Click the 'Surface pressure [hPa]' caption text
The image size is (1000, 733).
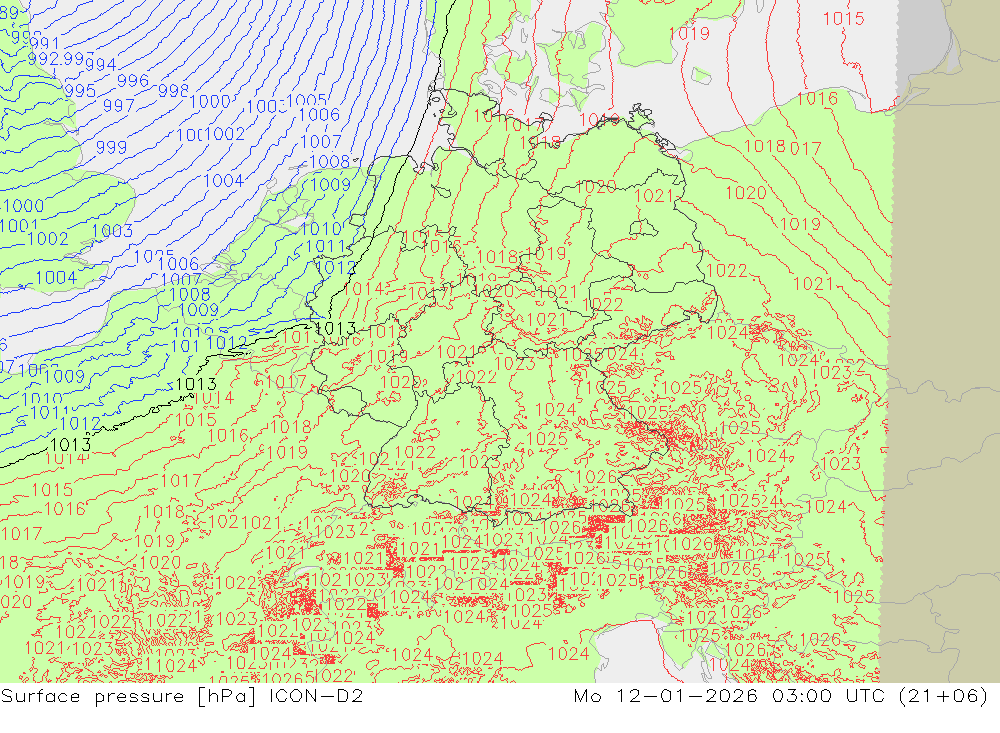[129, 696]
